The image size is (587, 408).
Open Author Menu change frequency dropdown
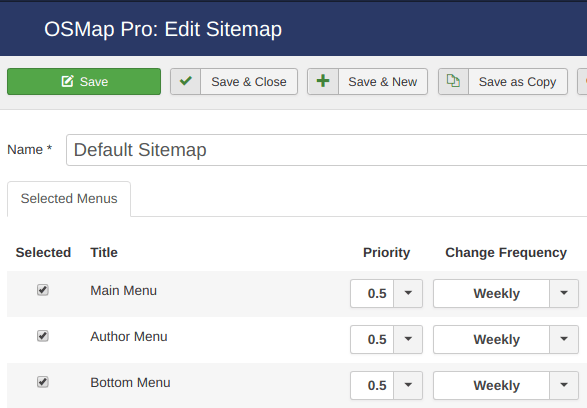(x=506, y=340)
